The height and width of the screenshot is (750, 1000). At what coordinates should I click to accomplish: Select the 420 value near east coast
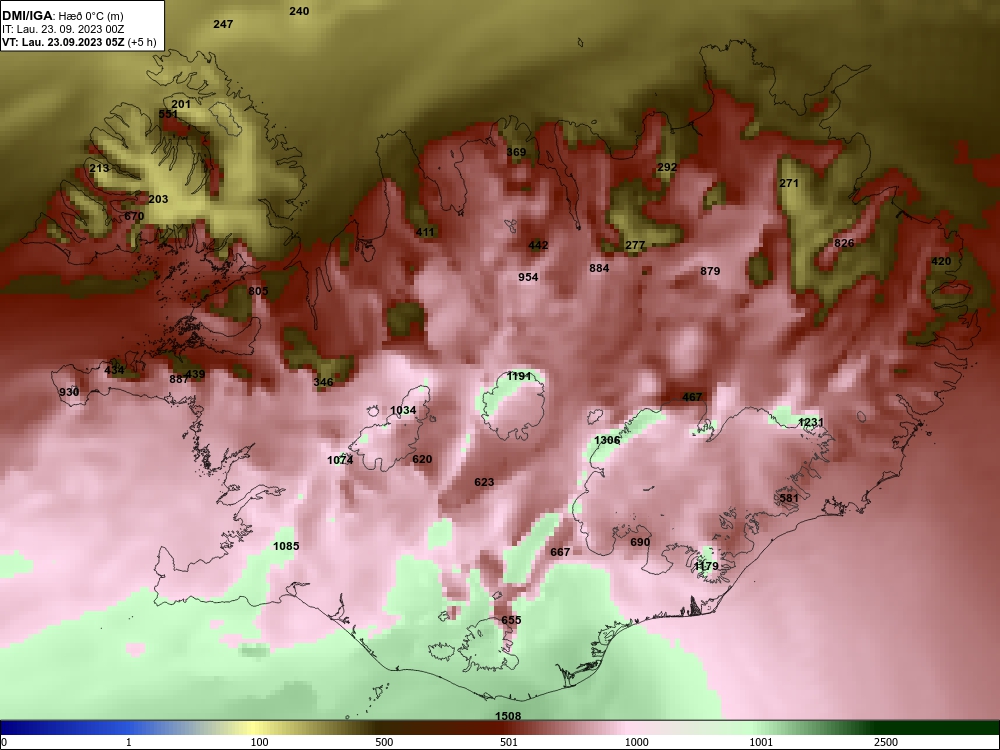coord(941,261)
